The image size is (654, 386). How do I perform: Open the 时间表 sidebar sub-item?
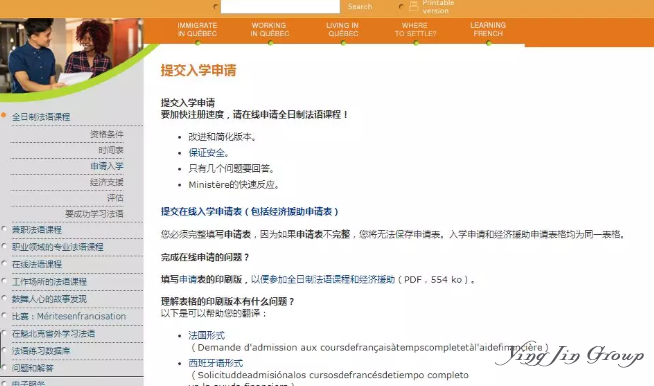(x=111, y=150)
